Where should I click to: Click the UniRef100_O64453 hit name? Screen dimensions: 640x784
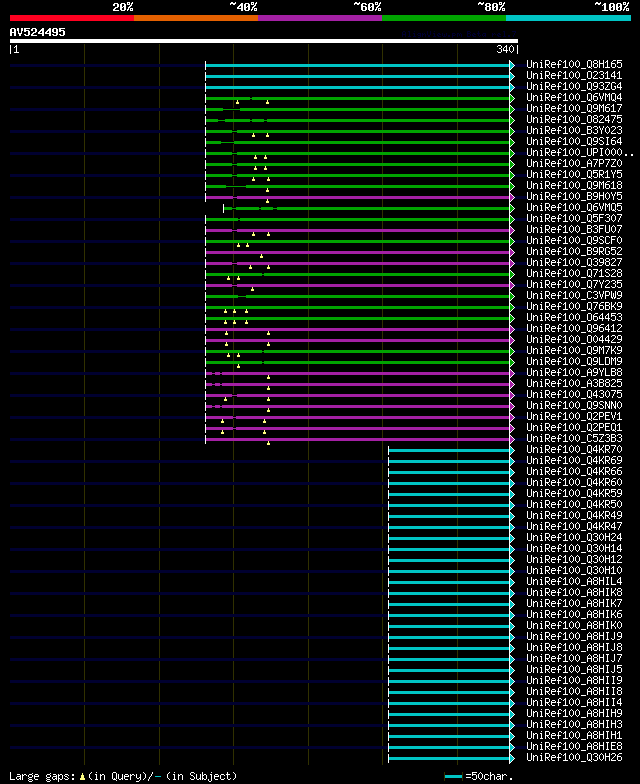(x=574, y=318)
